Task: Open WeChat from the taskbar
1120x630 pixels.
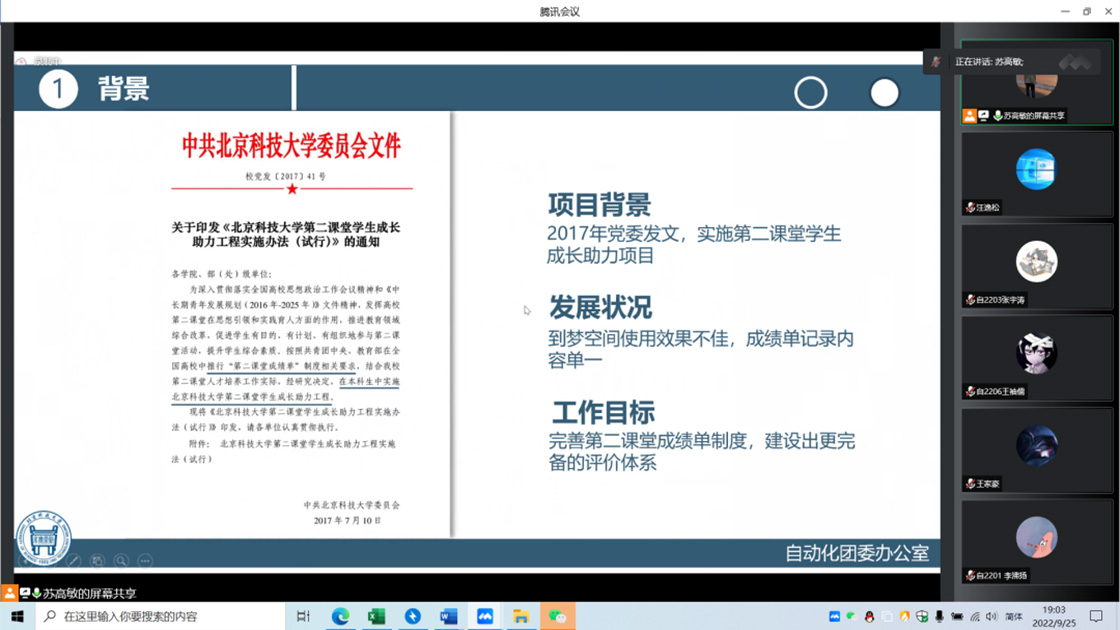Action: coord(557,616)
